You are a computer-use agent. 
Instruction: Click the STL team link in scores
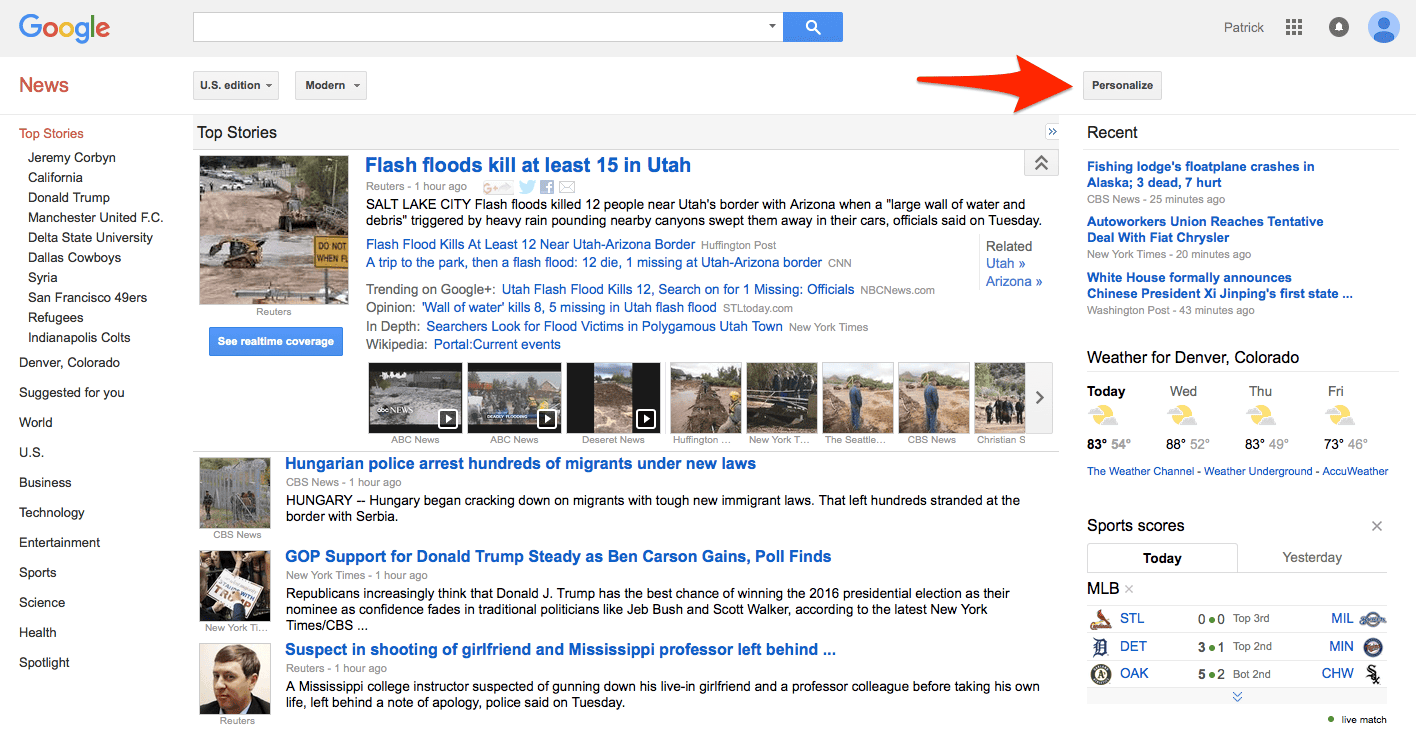tap(1132, 619)
